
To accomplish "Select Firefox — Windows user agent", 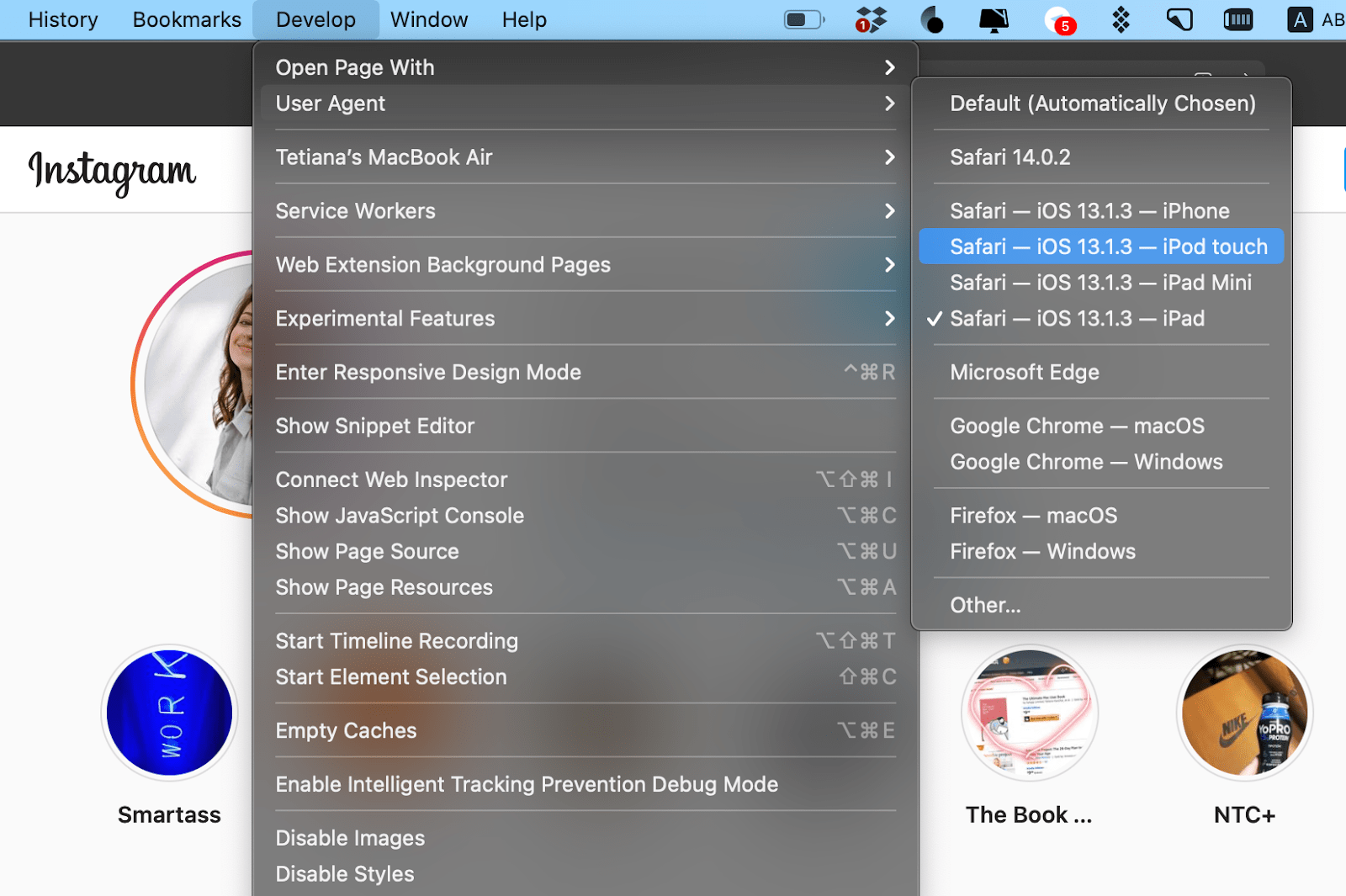I will tap(1101, 552).
